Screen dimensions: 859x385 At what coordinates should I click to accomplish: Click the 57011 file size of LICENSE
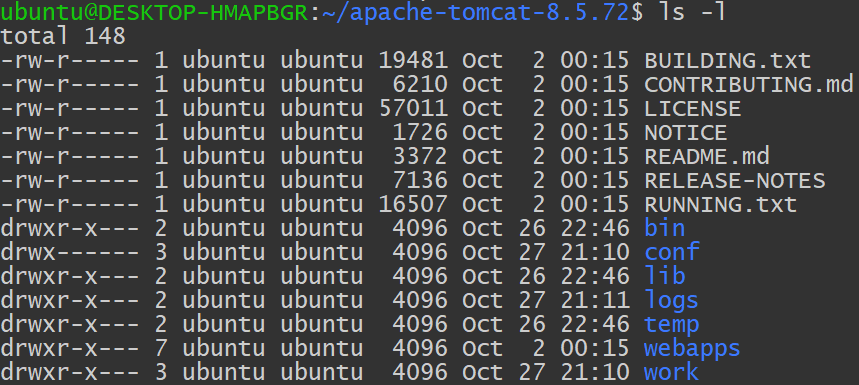413,108
